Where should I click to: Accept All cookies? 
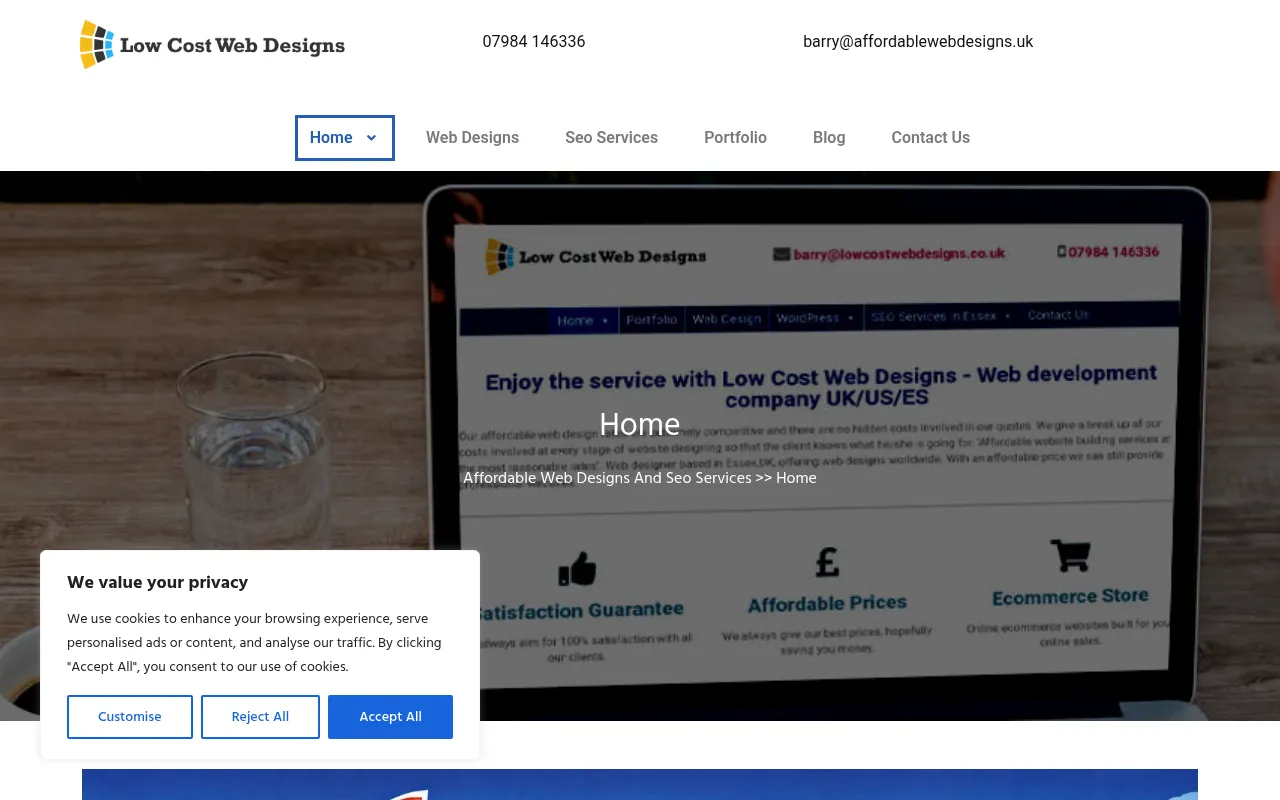(x=390, y=717)
